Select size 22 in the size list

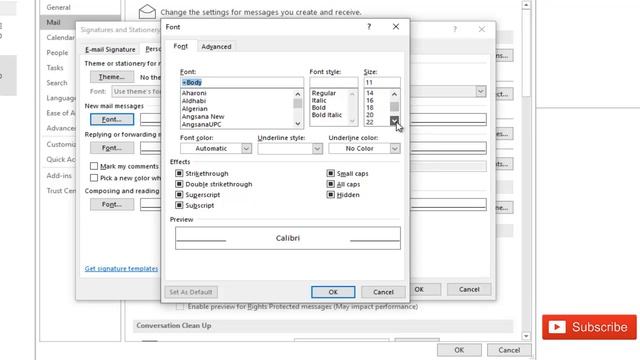pyautogui.click(x=370, y=122)
